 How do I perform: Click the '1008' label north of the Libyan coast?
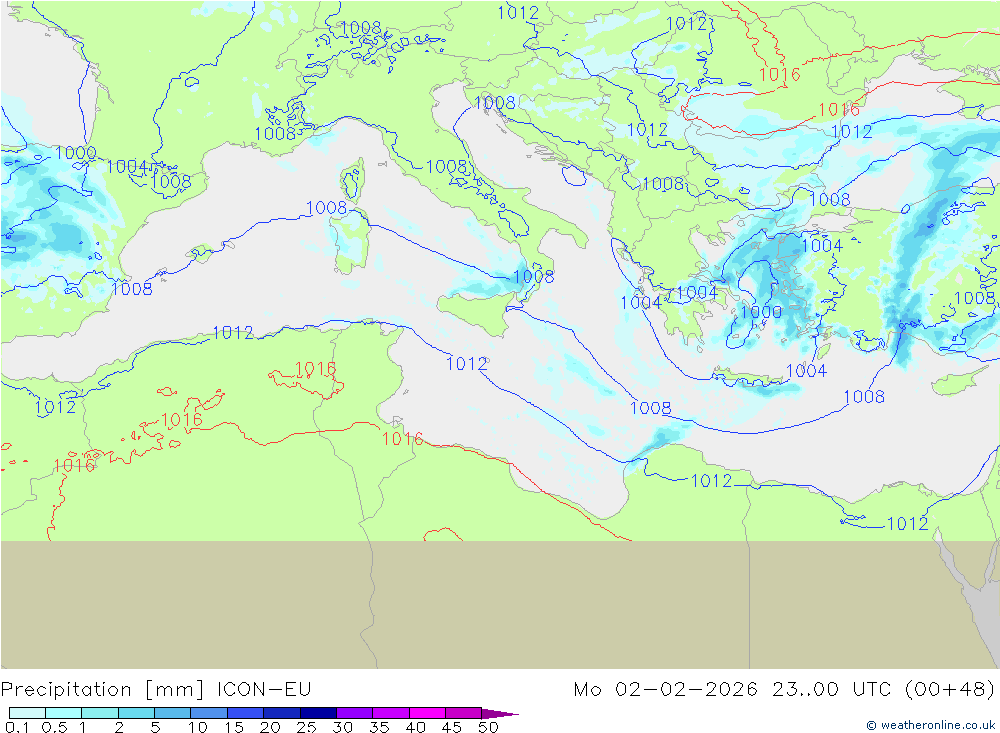coord(651,408)
